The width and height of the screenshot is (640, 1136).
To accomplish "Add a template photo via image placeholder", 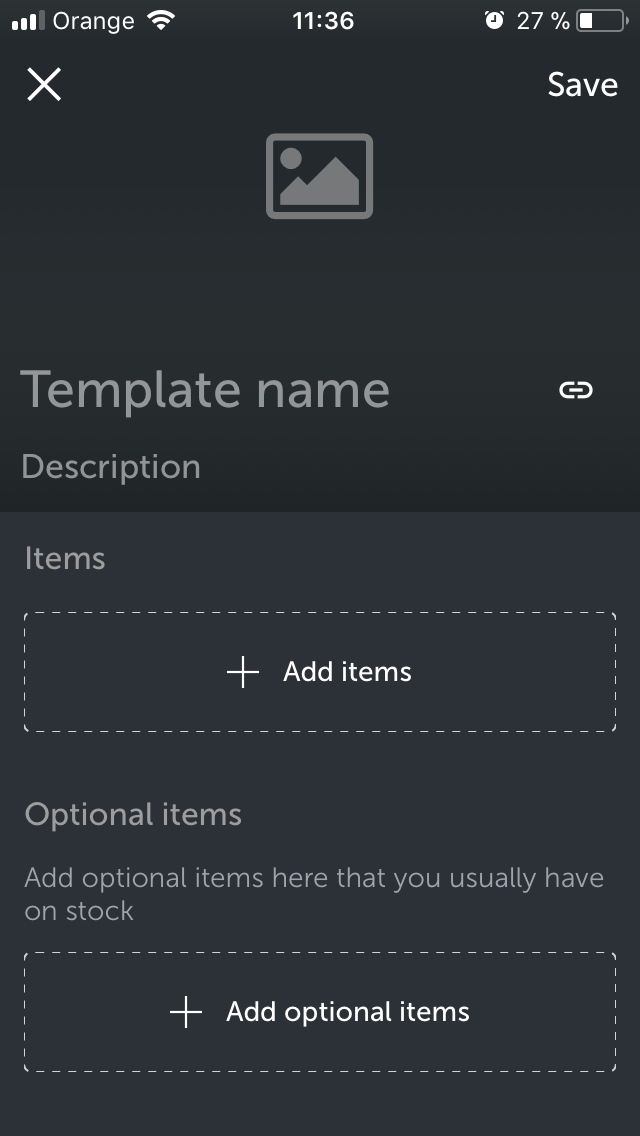I will [320, 176].
